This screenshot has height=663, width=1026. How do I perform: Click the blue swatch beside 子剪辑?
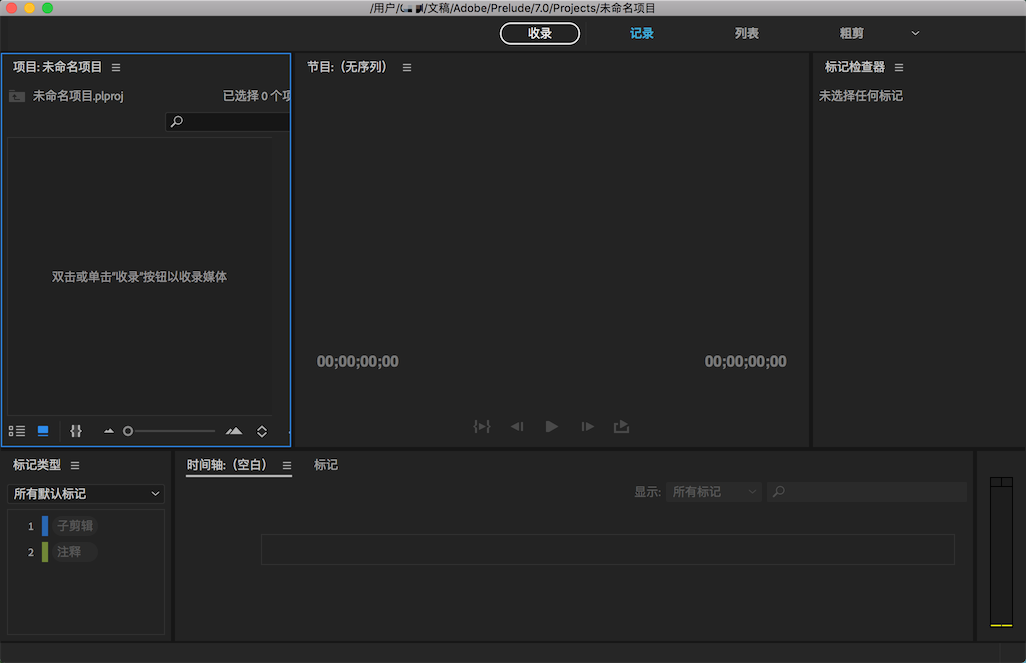click(45, 526)
